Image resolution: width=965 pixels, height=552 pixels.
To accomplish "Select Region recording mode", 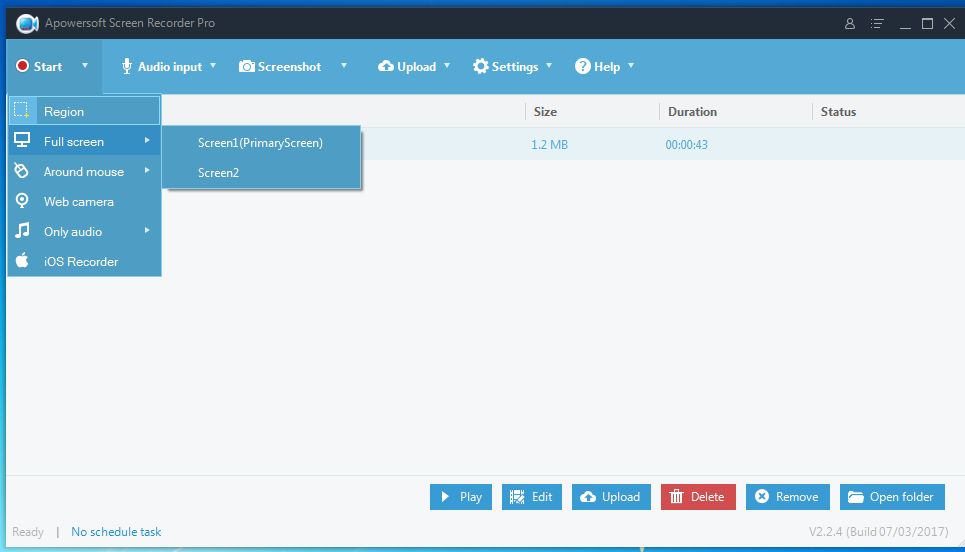I will [x=64, y=112].
